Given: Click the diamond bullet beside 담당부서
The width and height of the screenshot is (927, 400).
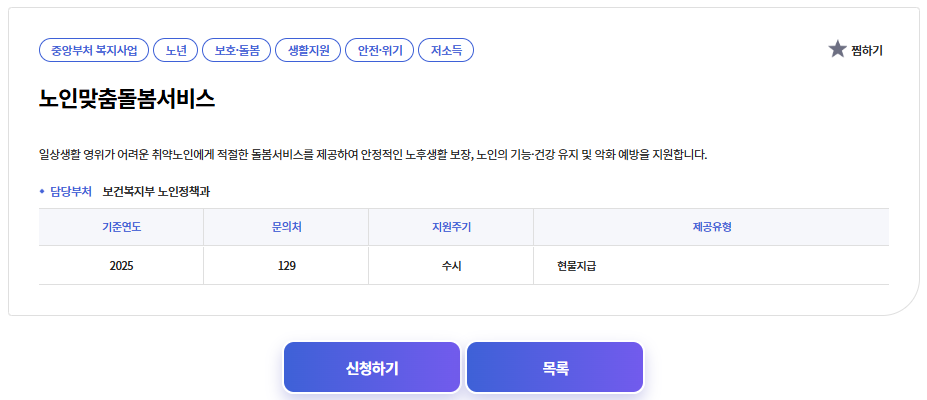Looking at the screenshot, I should (42, 191).
